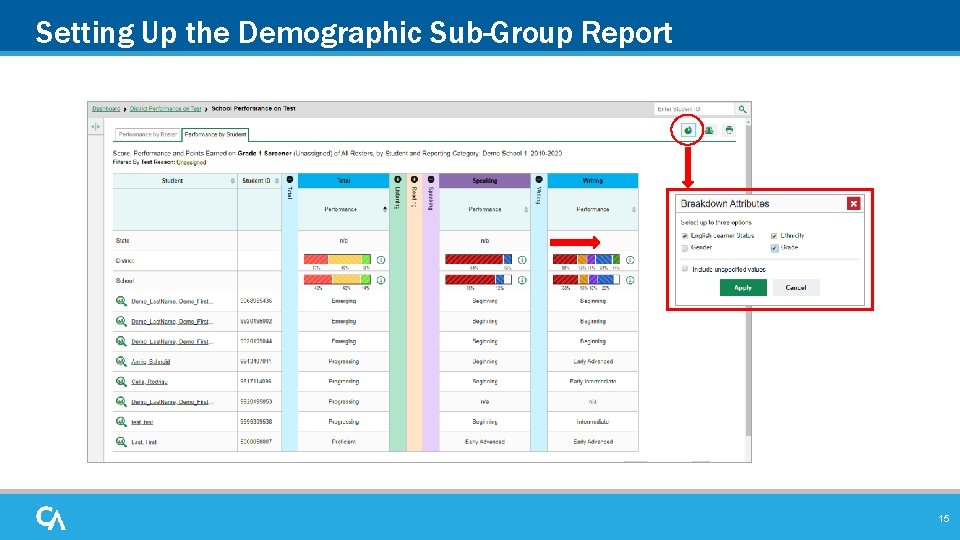Click District Total performance color bar
Image resolution: width=960 pixels, height=540 pixels.
coord(337,260)
